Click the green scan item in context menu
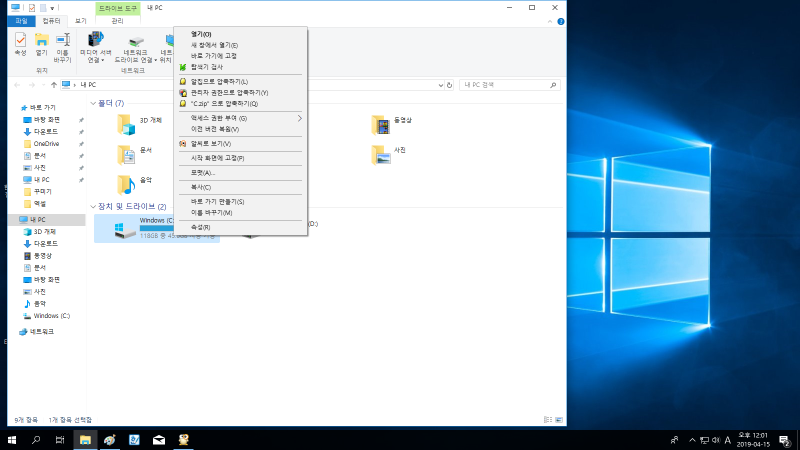 240,67
